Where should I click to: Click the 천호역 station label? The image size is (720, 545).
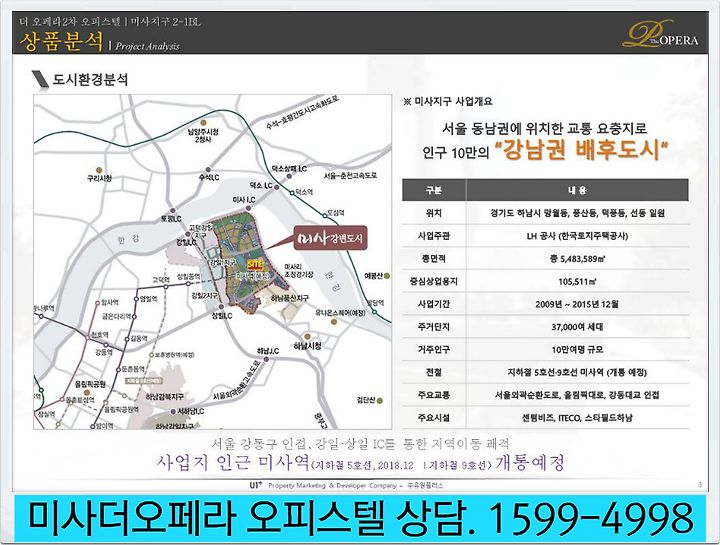100,335
